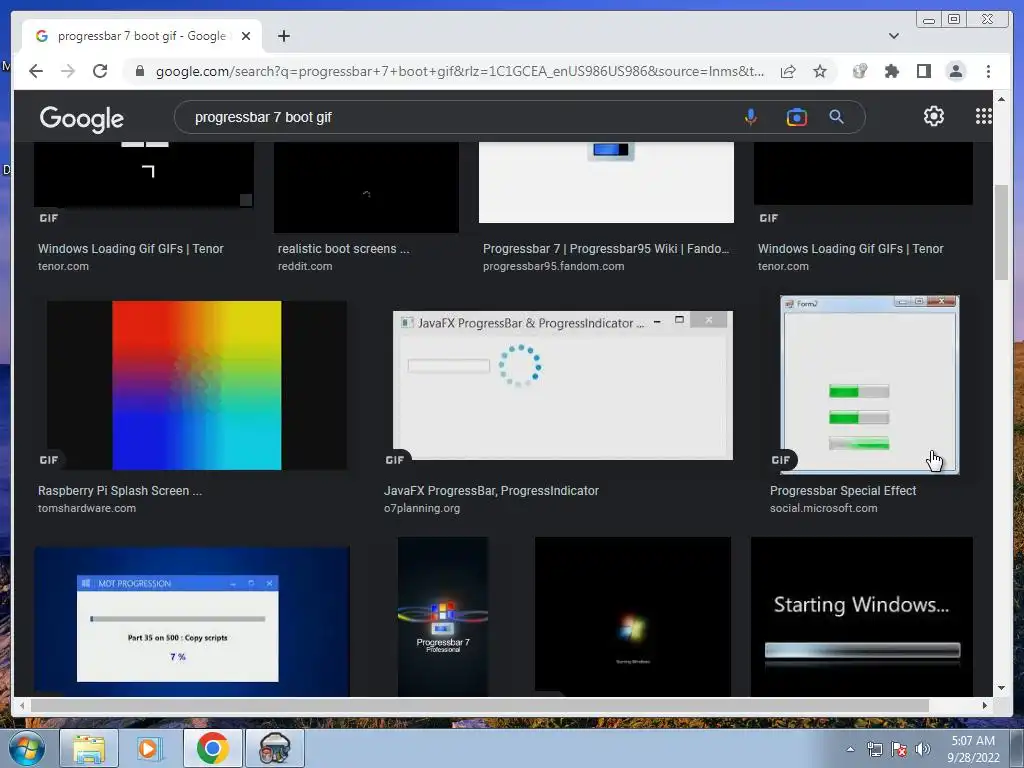This screenshot has height=768, width=1024.
Task: Open Windows Loading Gif GIFs Tenor first result
Action: click(131, 249)
